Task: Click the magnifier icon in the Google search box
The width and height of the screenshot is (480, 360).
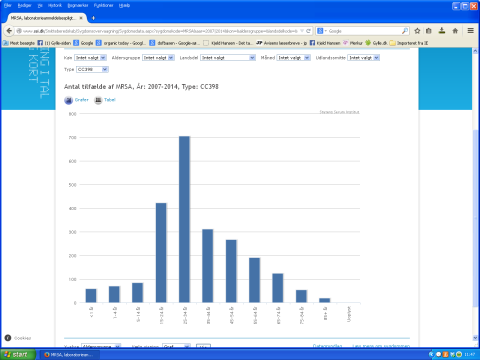Action: click(405, 31)
